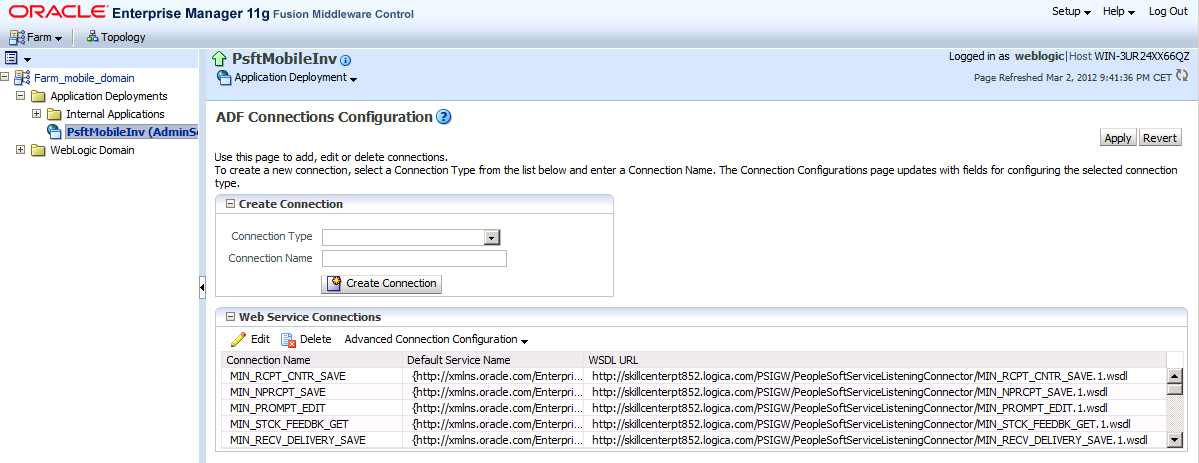Screen dimensions: 1199x463
Task: Expand the WebLogic Domain folder
Action: [x=21, y=150]
